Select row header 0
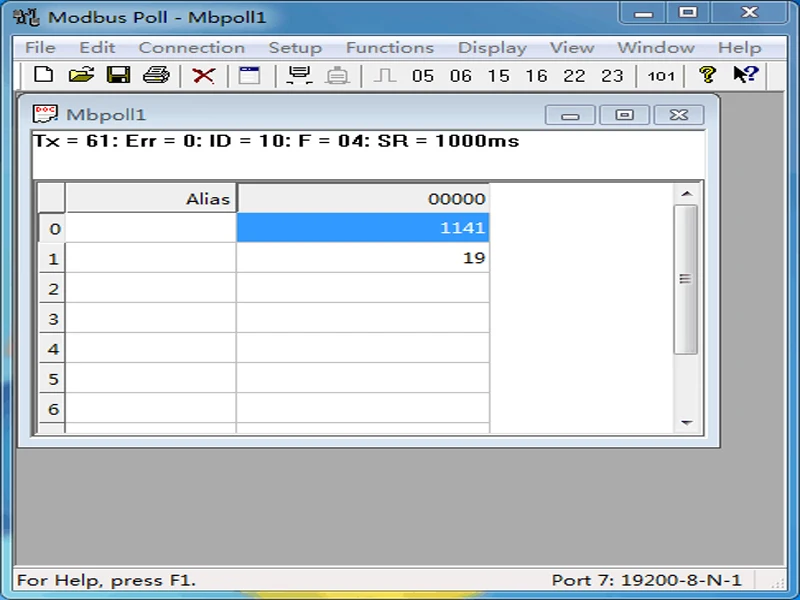 53,228
